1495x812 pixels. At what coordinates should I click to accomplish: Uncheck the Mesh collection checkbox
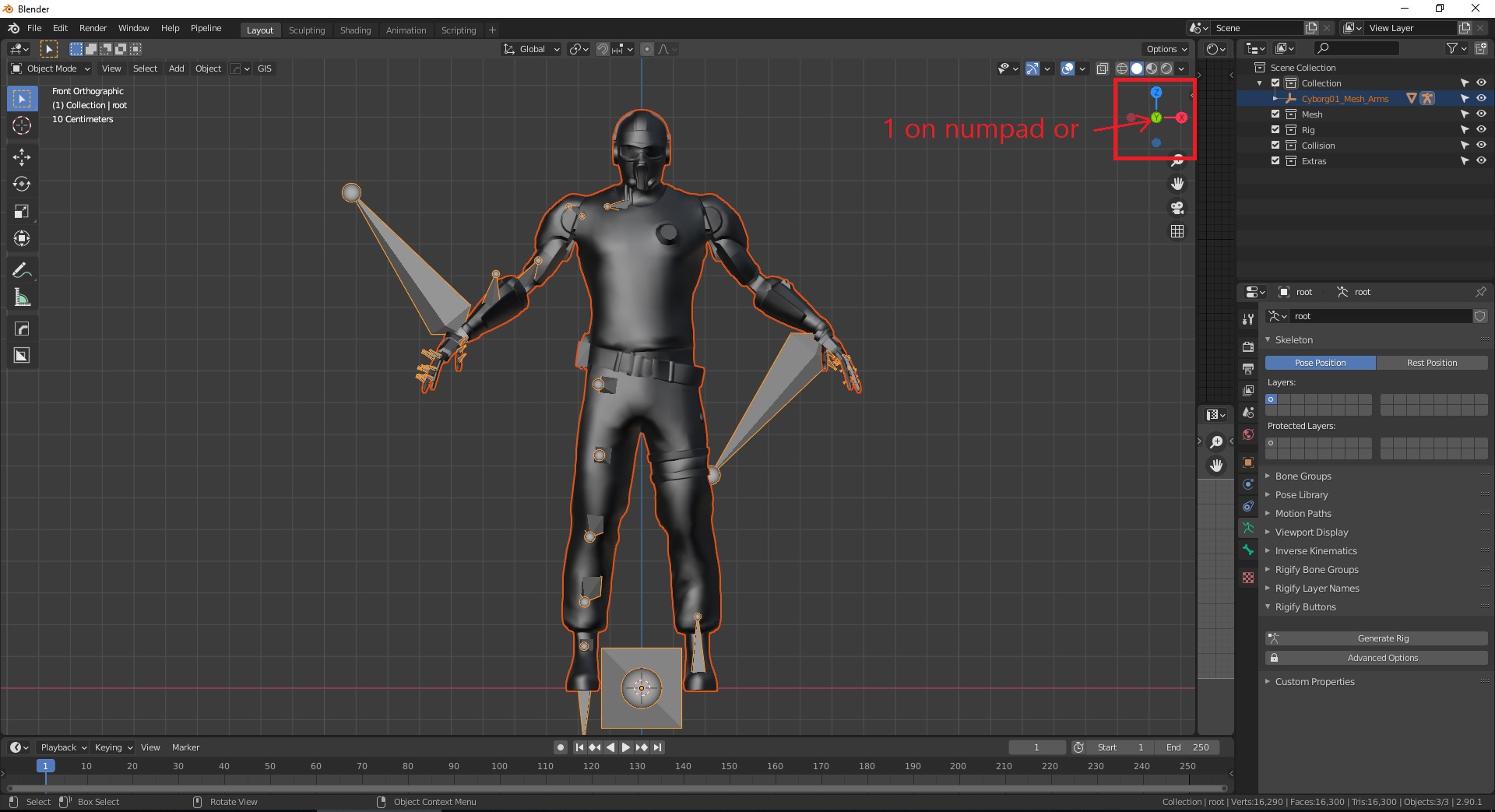pyautogui.click(x=1275, y=114)
